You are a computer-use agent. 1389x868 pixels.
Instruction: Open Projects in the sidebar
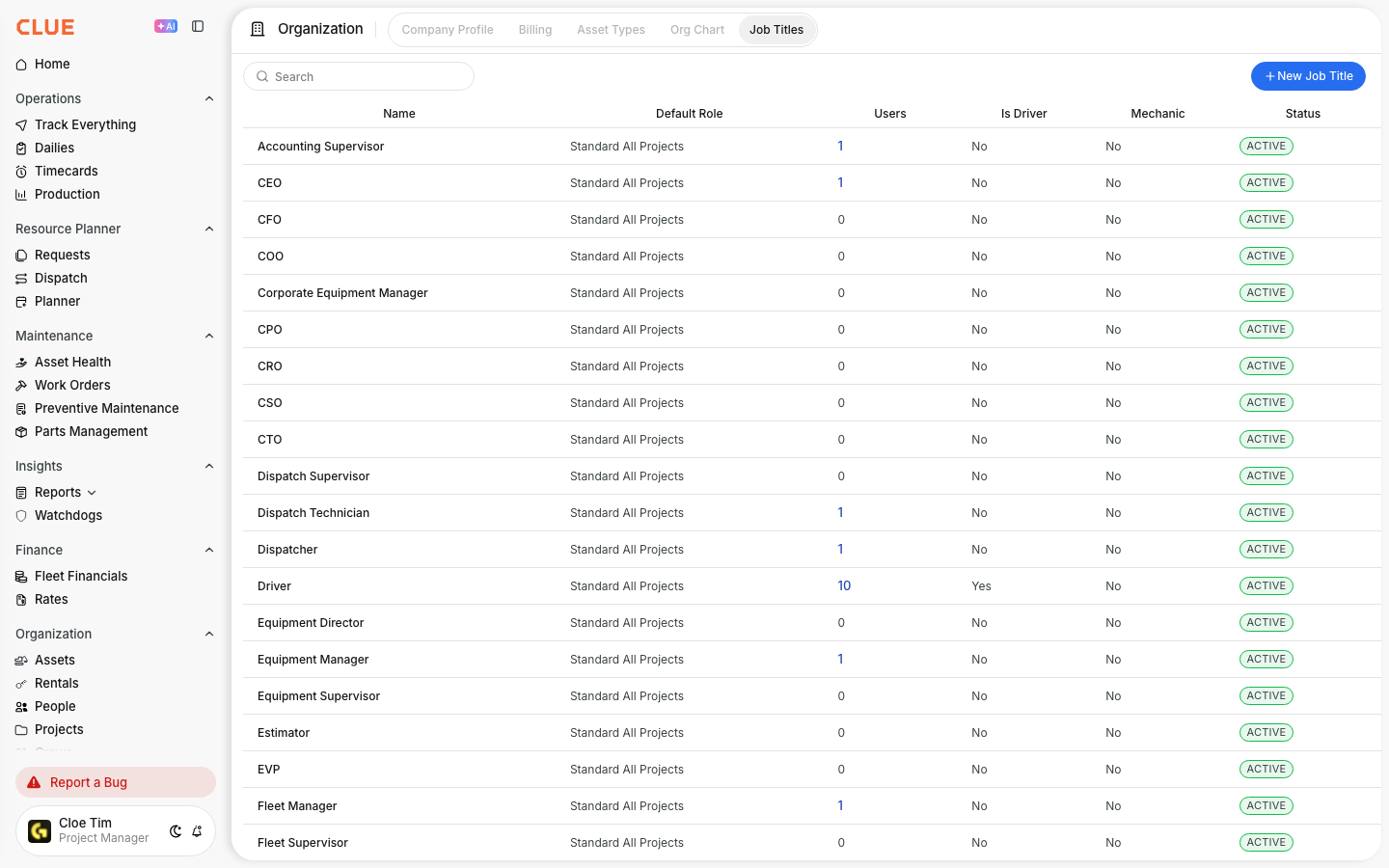pos(59,729)
